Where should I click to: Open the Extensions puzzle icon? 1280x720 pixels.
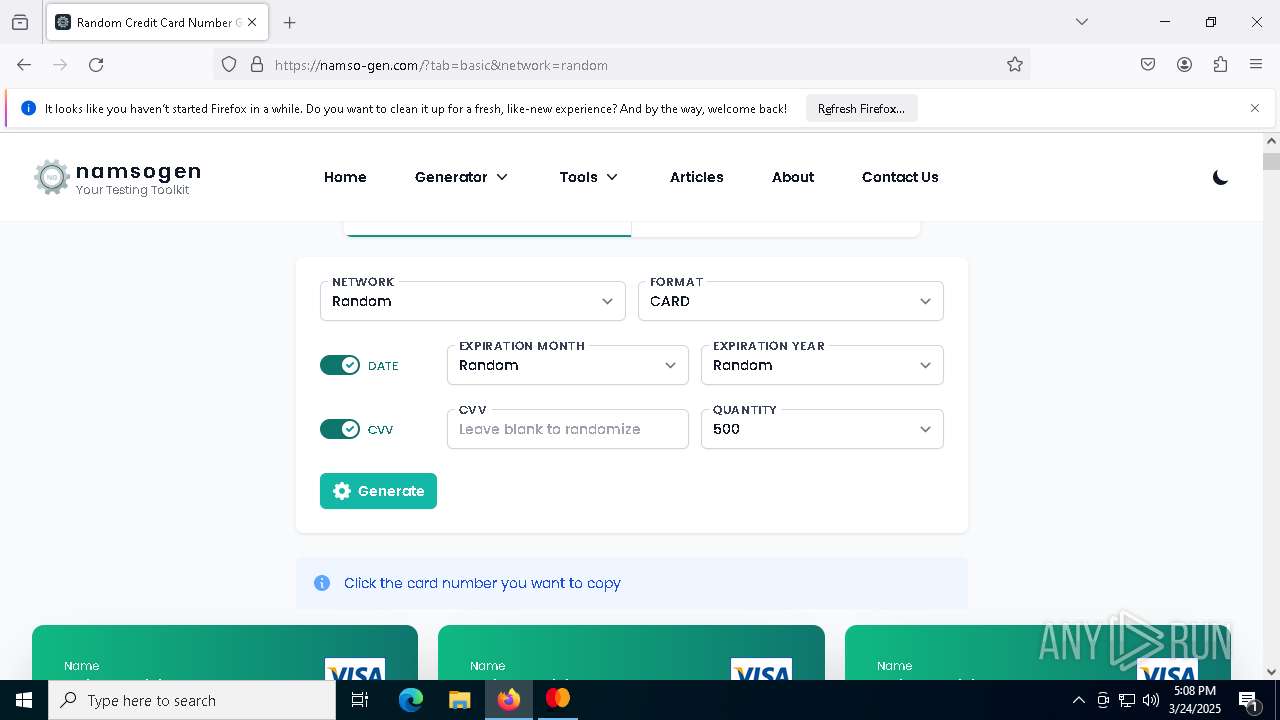pyautogui.click(x=1220, y=65)
